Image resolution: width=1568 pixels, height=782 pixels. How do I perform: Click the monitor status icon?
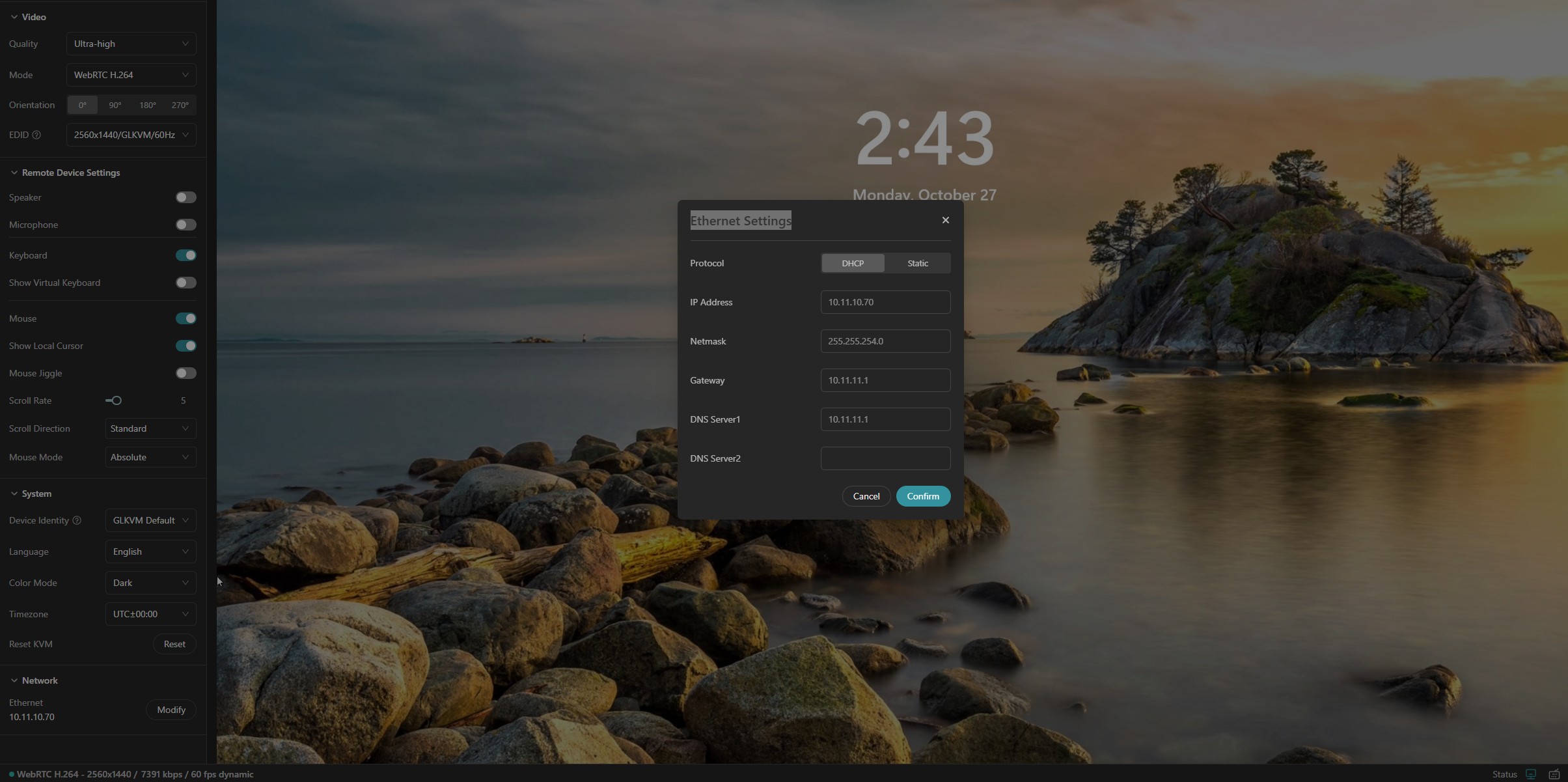click(x=1531, y=774)
